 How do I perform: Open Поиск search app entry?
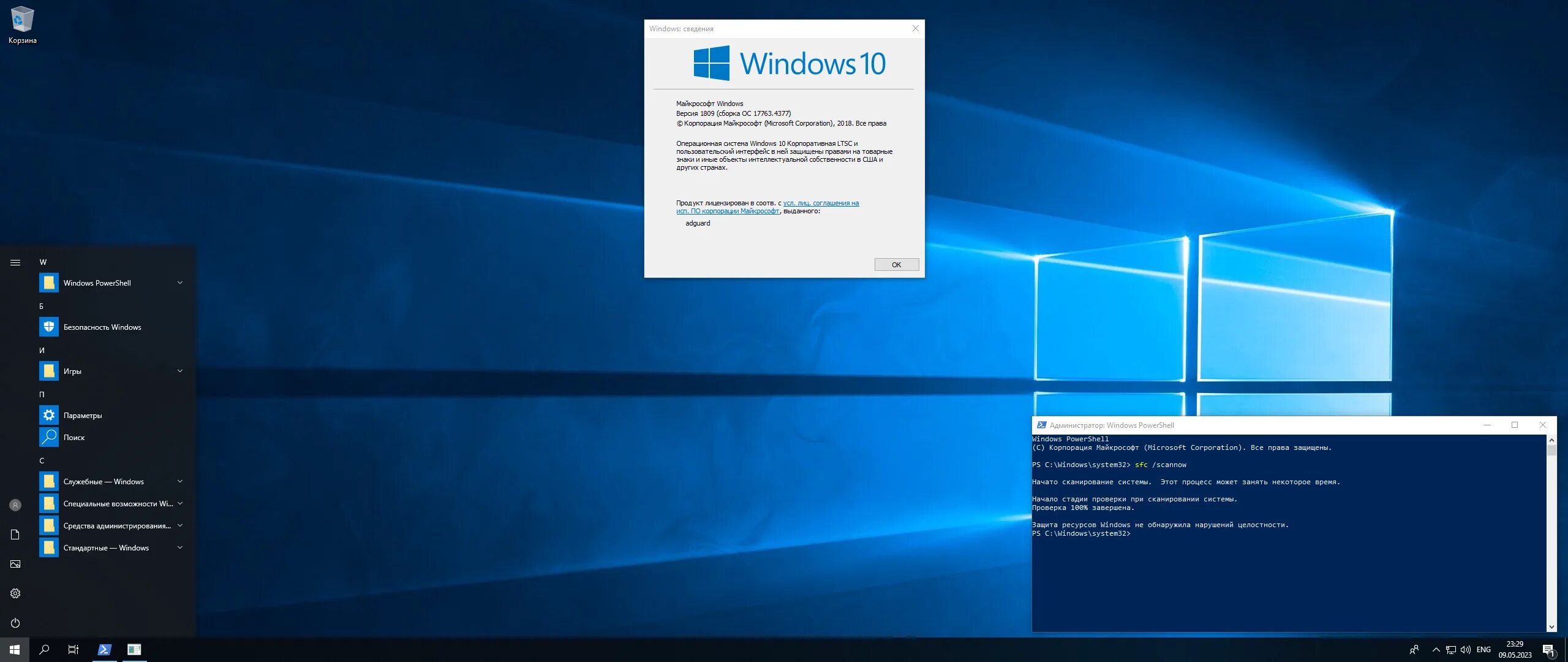click(113, 437)
